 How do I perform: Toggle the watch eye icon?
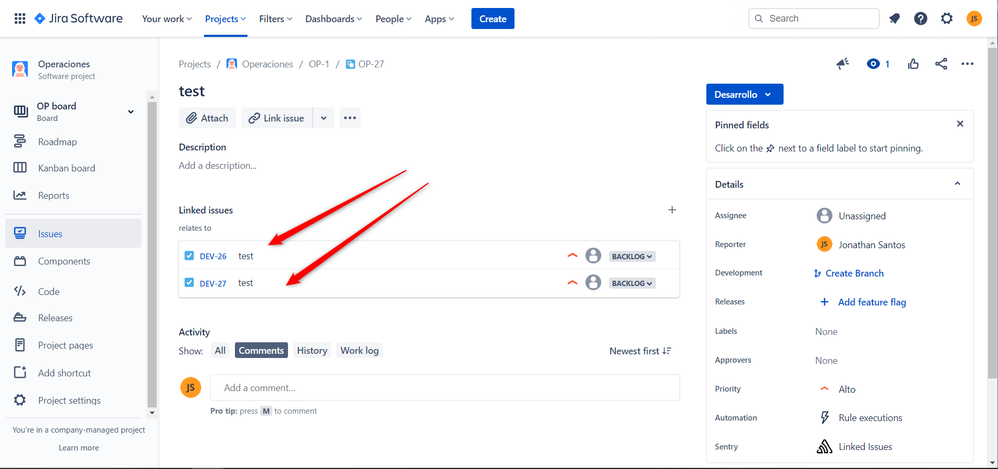[873, 64]
